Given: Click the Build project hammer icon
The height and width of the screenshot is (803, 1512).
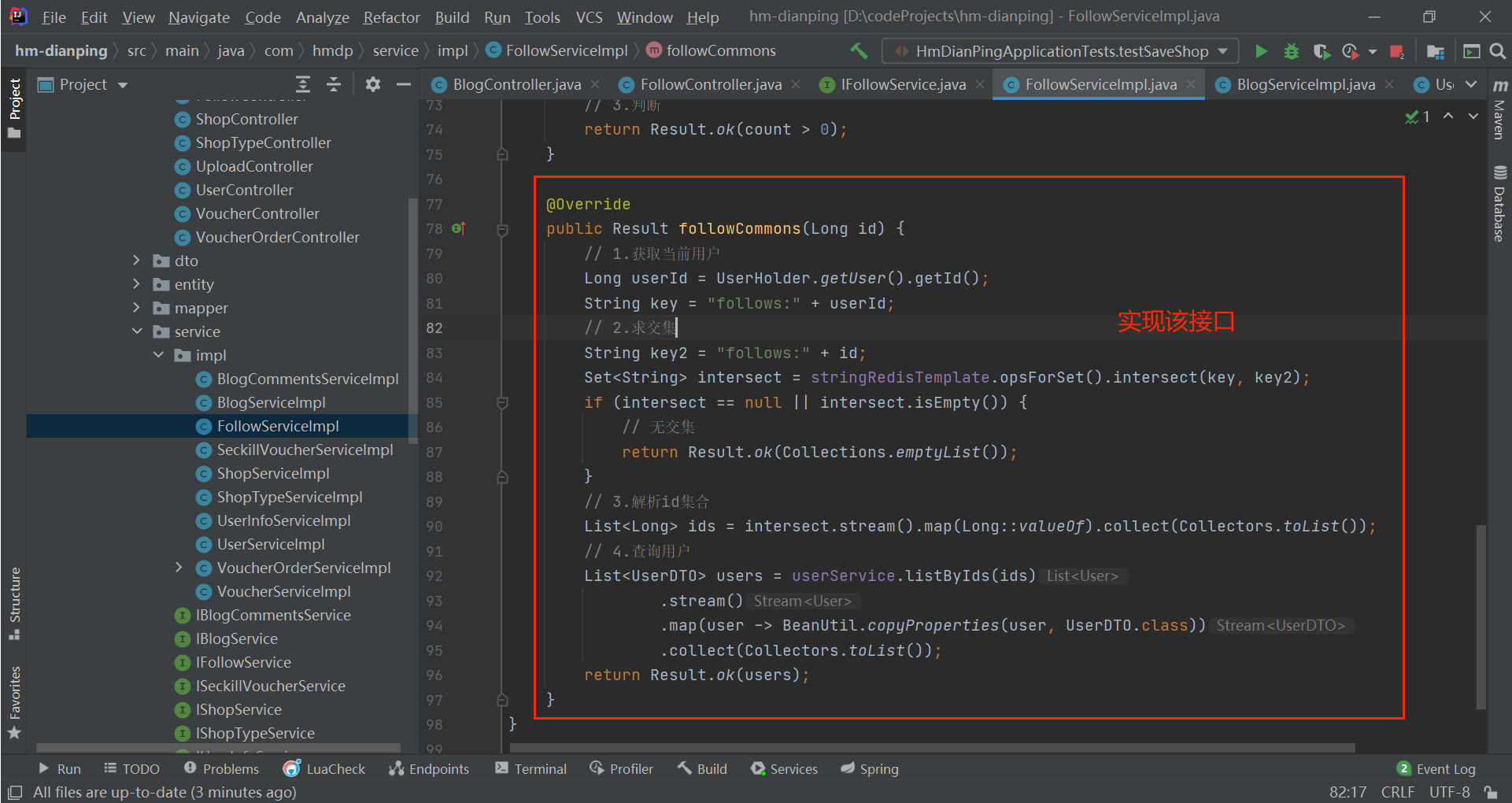Looking at the screenshot, I should pyautogui.click(x=859, y=51).
